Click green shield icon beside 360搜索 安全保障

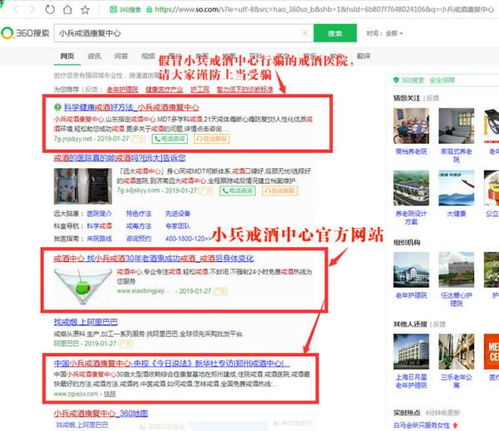(396, 80)
